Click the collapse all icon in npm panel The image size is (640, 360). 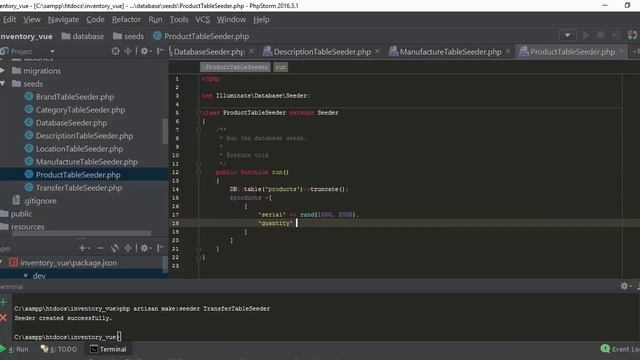128,248
